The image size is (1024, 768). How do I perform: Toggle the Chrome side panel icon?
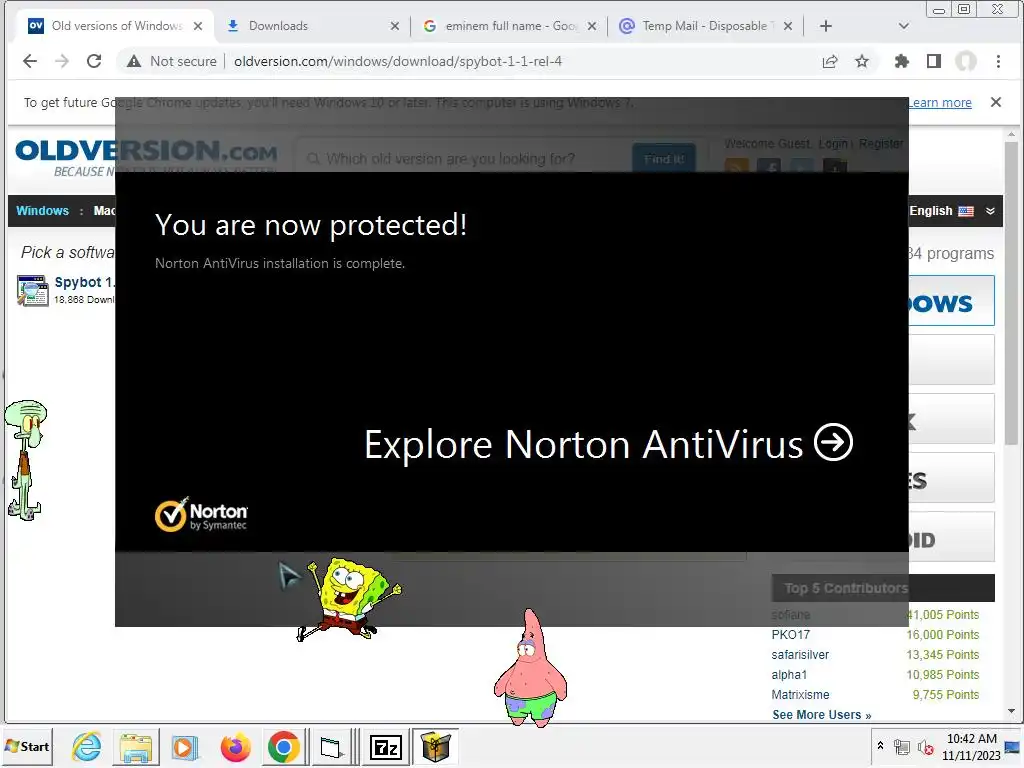[x=934, y=61]
